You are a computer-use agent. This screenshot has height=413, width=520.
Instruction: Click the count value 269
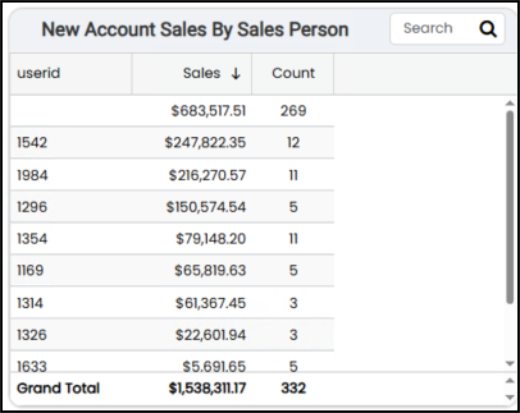[x=293, y=111]
